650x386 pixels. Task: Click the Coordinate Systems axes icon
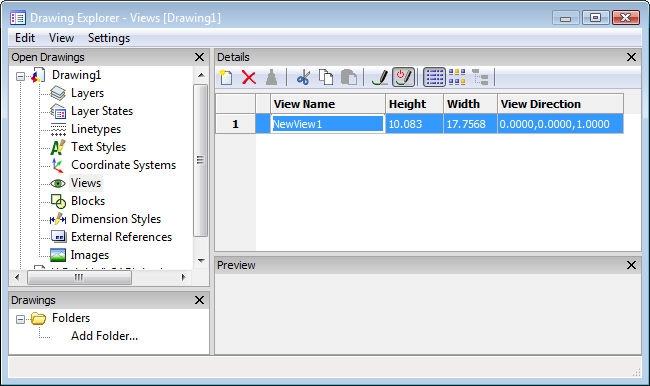58,165
